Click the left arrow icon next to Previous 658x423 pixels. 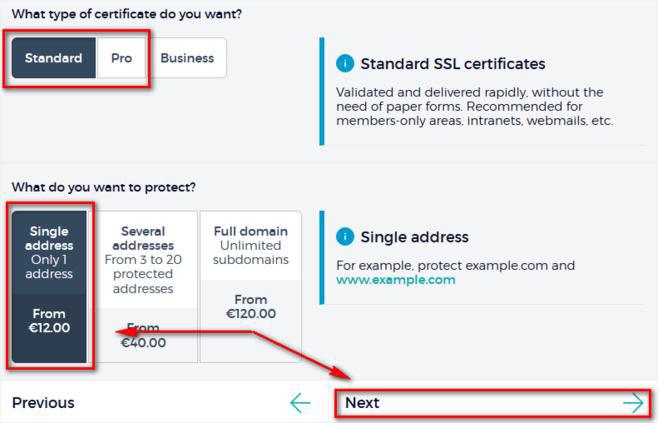pyautogui.click(x=300, y=403)
